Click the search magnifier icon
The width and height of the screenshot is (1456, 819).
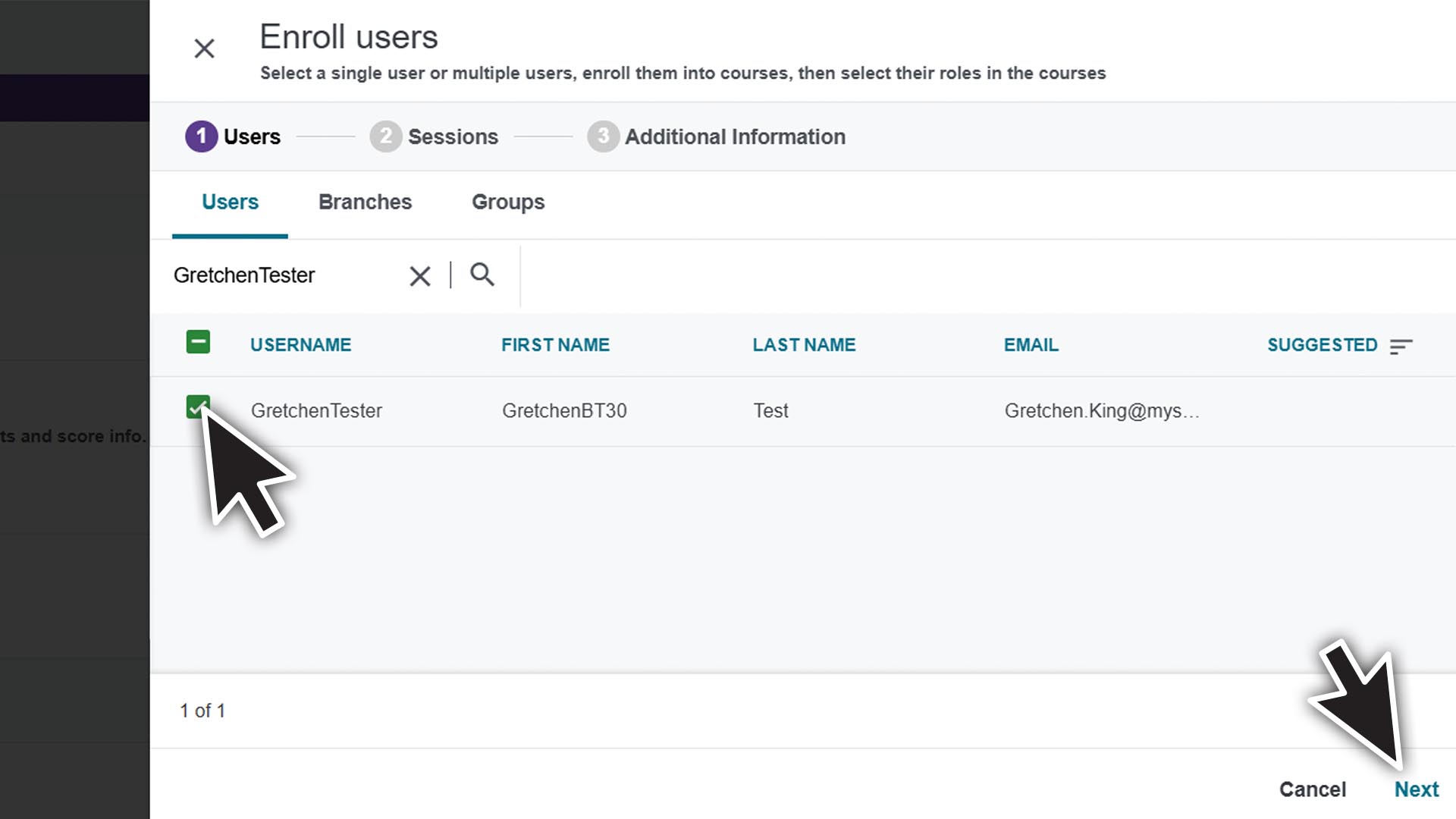[482, 275]
